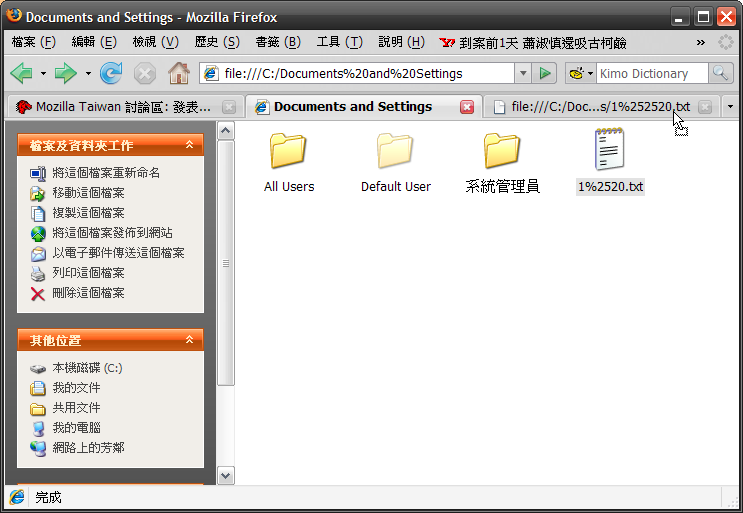Open the Forward button history dropdown
Viewport: 743px width, 513px height.
tap(88, 73)
